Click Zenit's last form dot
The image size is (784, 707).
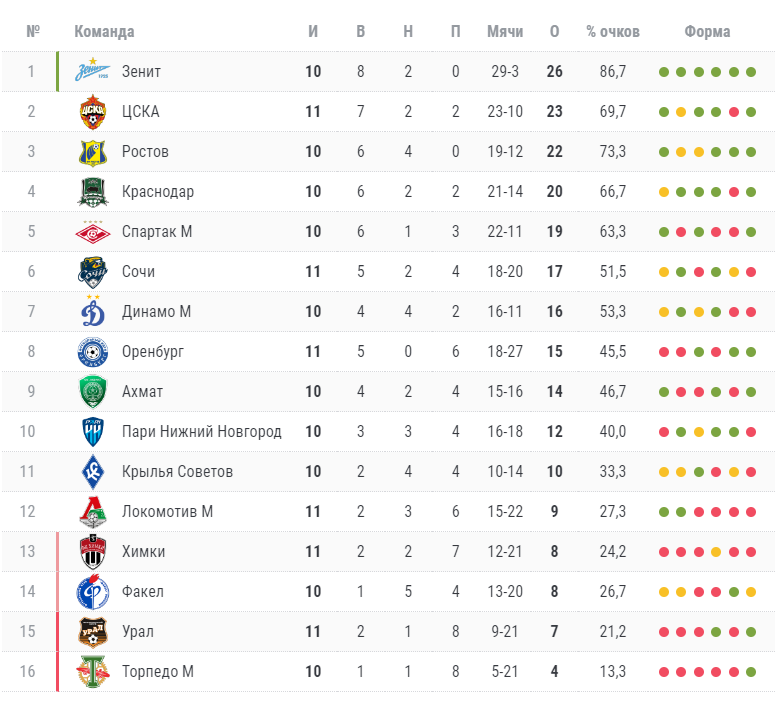pyautogui.click(x=751, y=72)
